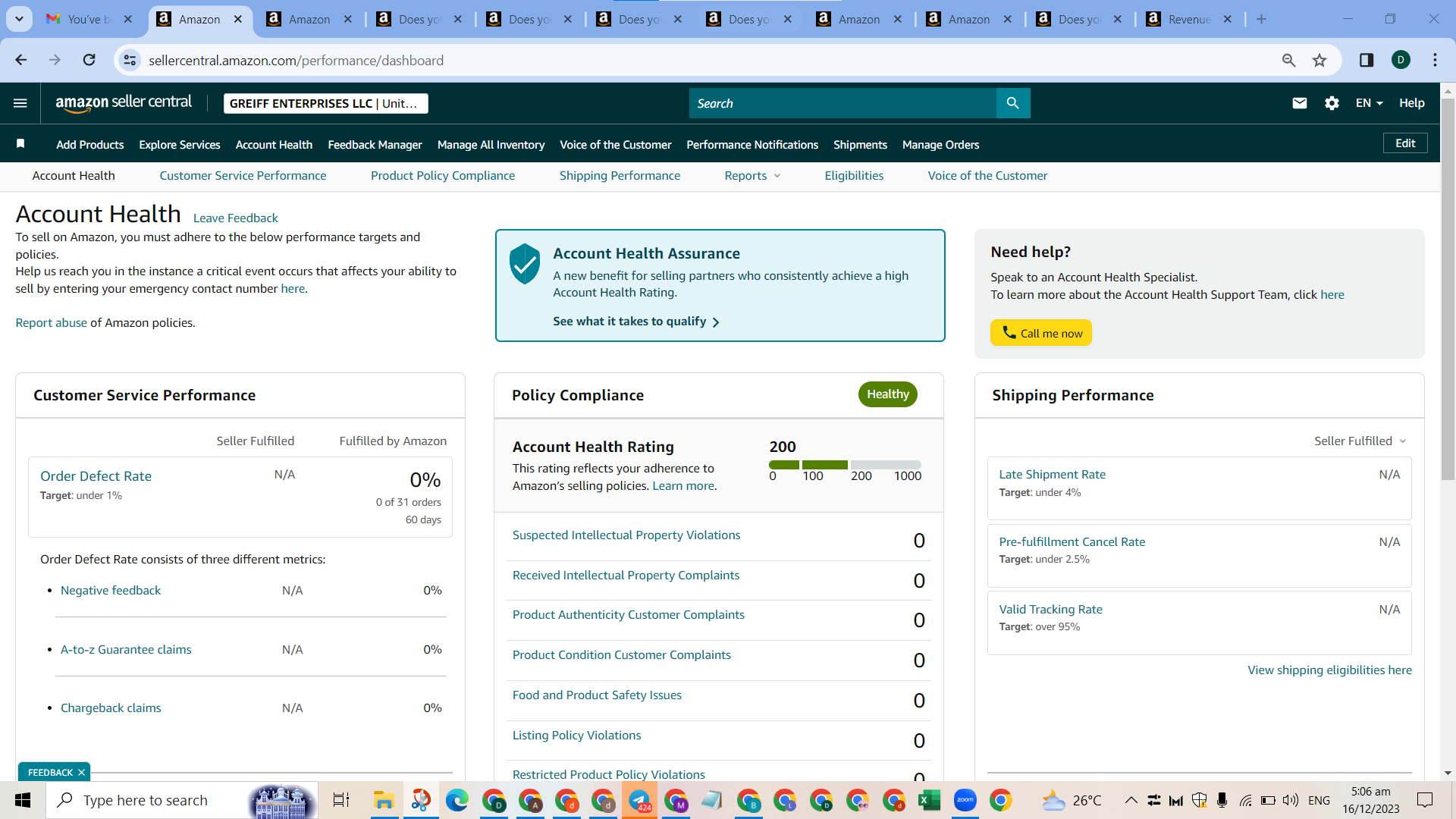Open Manage Orders in navigation bar
1456x819 pixels.
coord(940,144)
